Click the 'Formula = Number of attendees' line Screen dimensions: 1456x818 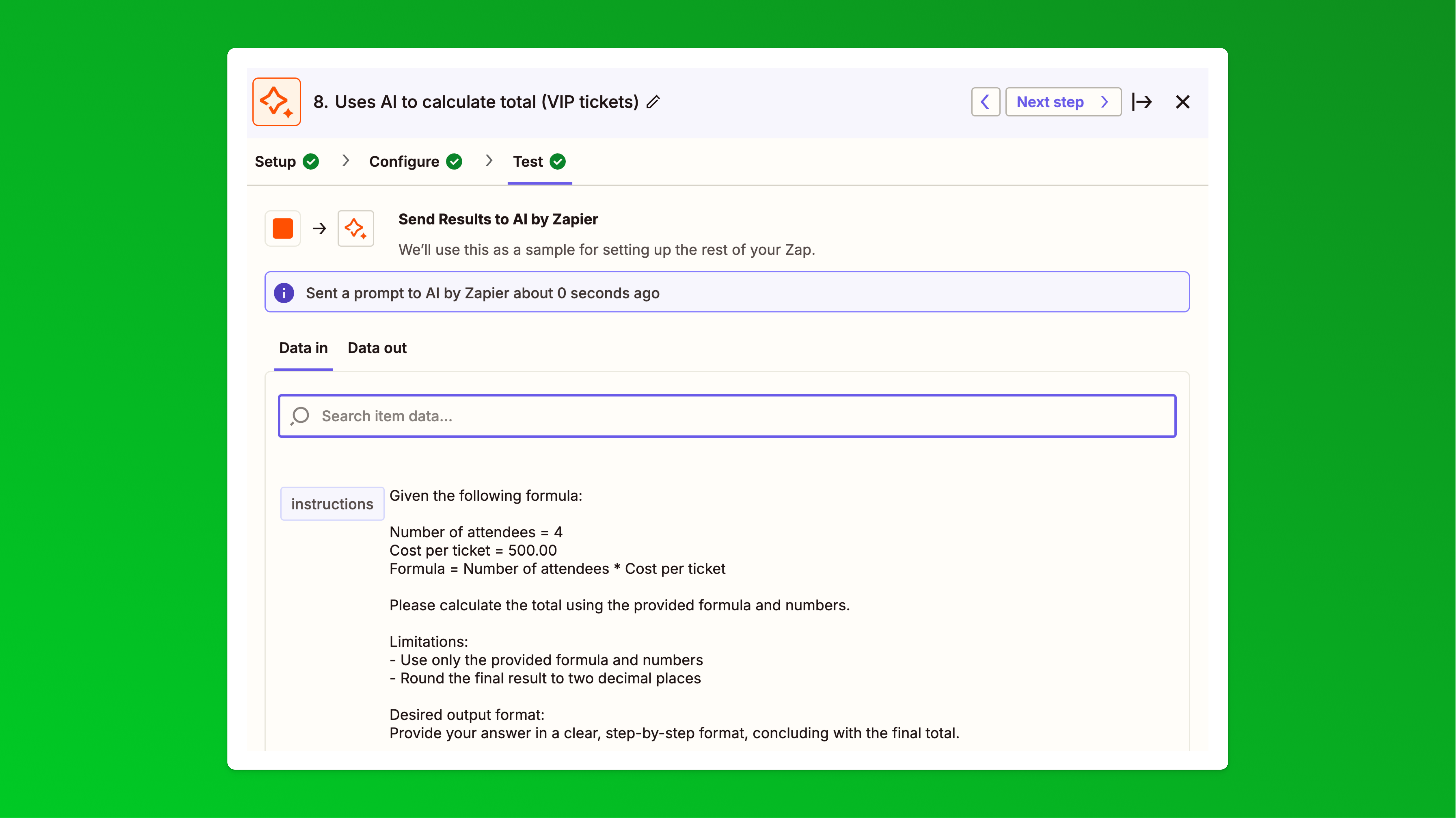tap(557, 568)
